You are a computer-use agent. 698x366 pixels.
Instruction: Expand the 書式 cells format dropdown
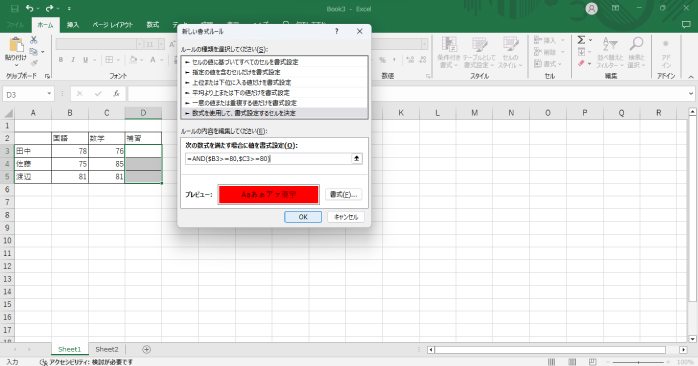560,64
